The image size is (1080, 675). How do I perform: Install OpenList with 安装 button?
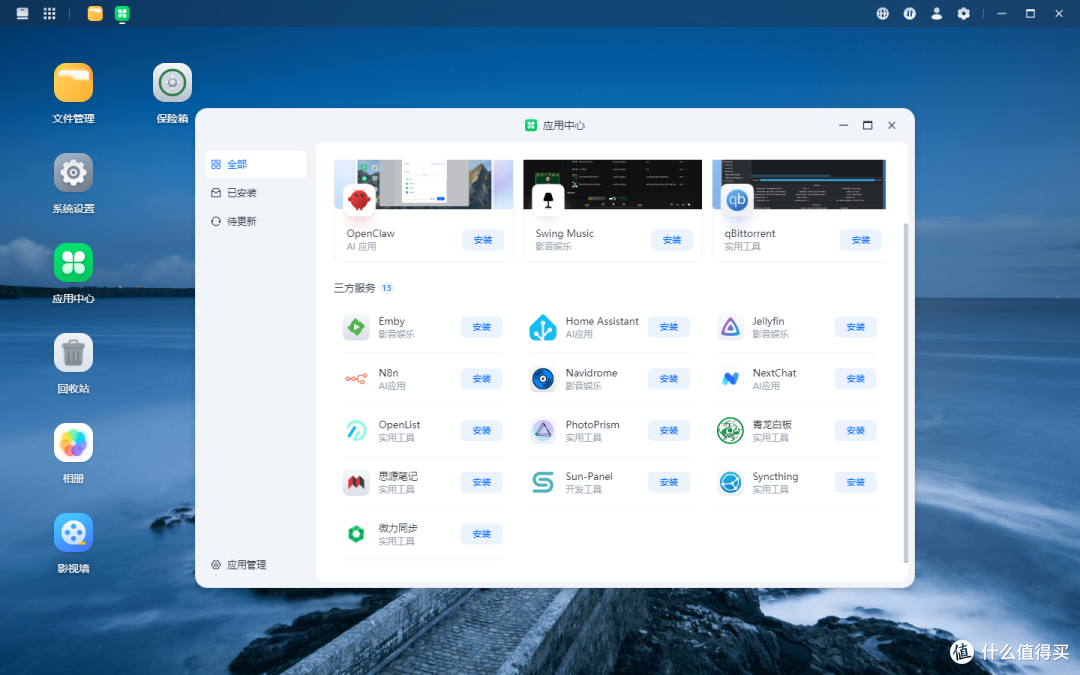pos(481,430)
